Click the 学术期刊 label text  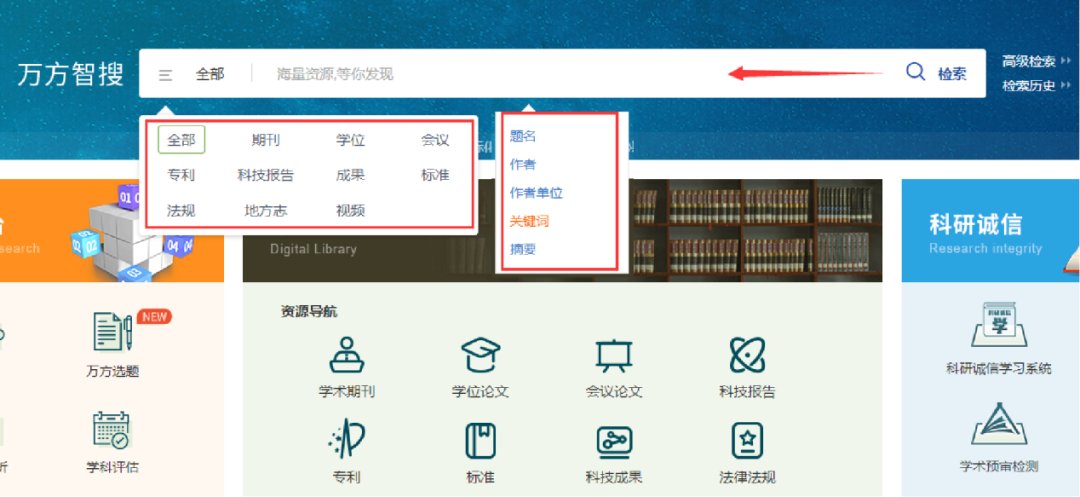pyautogui.click(x=346, y=392)
